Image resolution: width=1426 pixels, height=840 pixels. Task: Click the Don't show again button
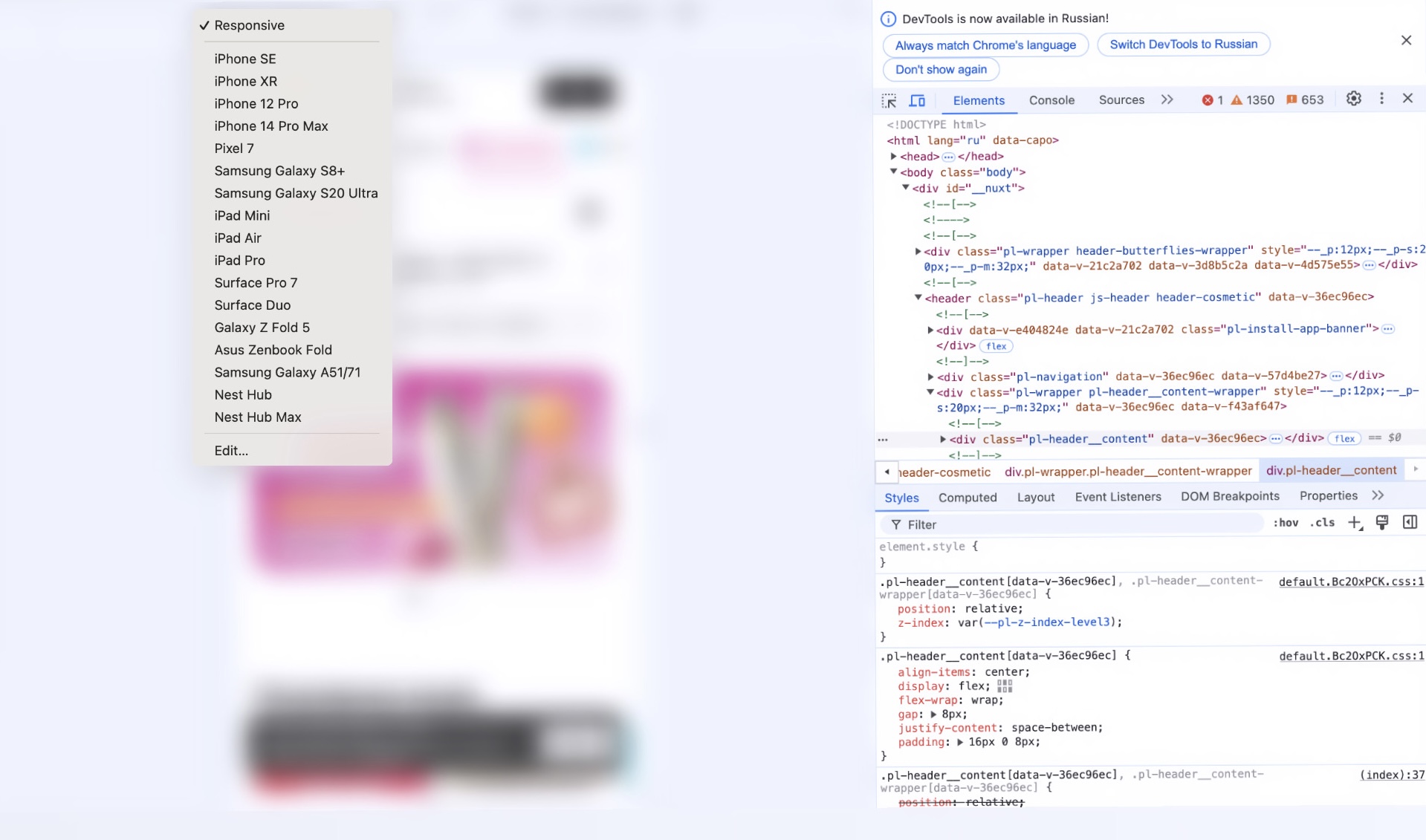click(x=941, y=70)
